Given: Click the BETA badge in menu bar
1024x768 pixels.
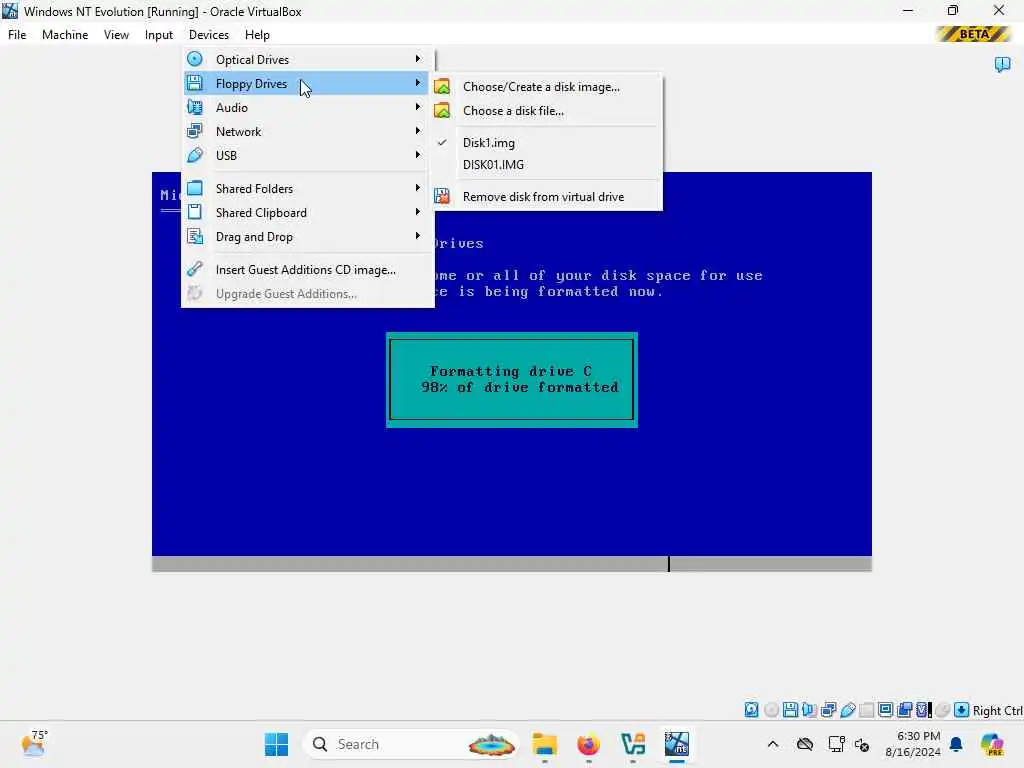Looking at the screenshot, I should (974, 34).
